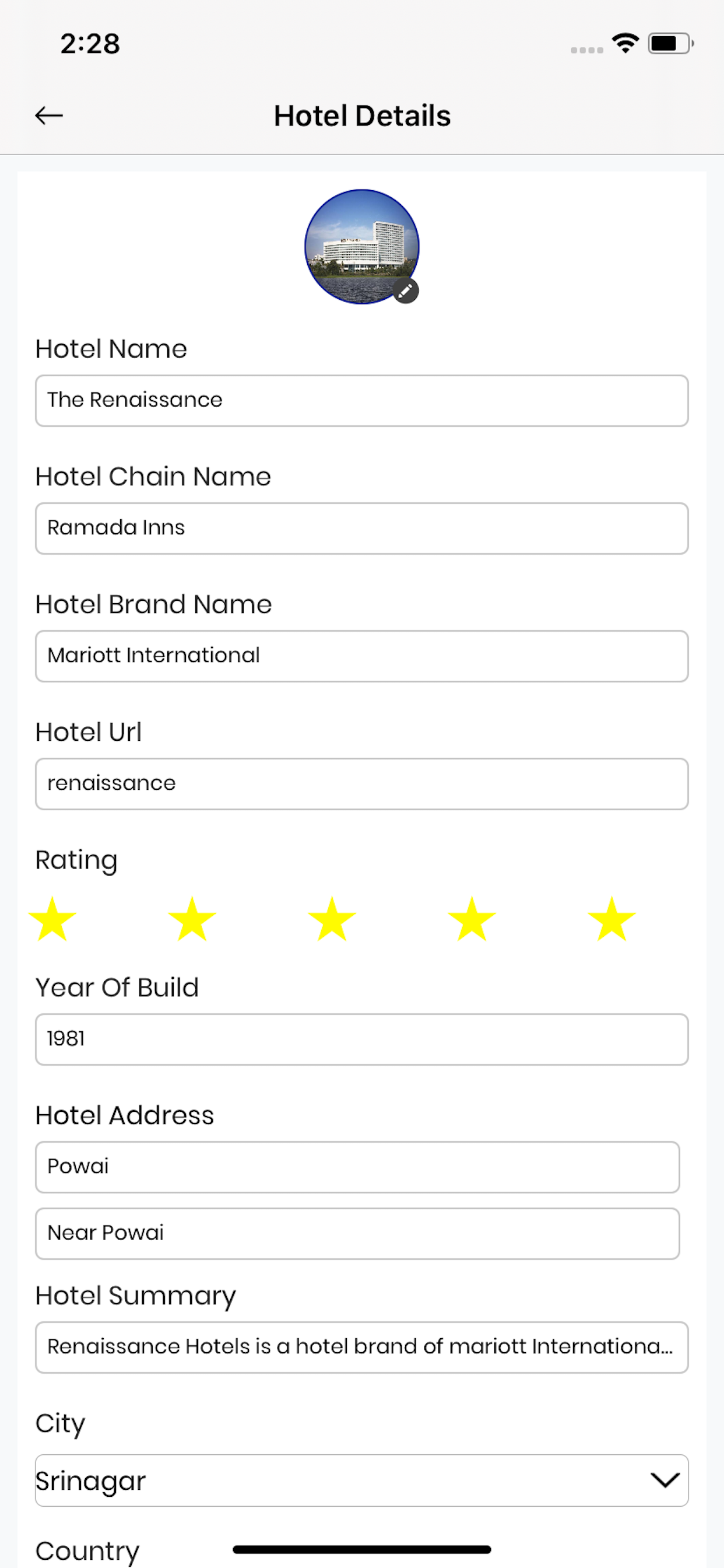
Task: Focus the Hotel Name field
Action: [362, 401]
